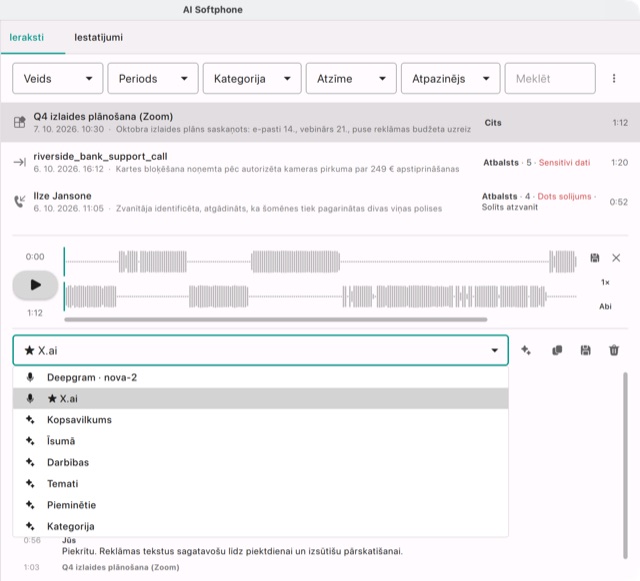The width and height of the screenshot is (640, 581).
Task: Expand the Kategorija filter dropdown
Action: tap(252, 78)
